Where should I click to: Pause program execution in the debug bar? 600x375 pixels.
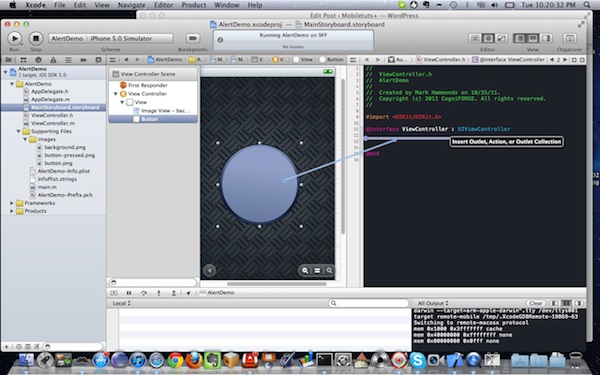pos(129,293)
